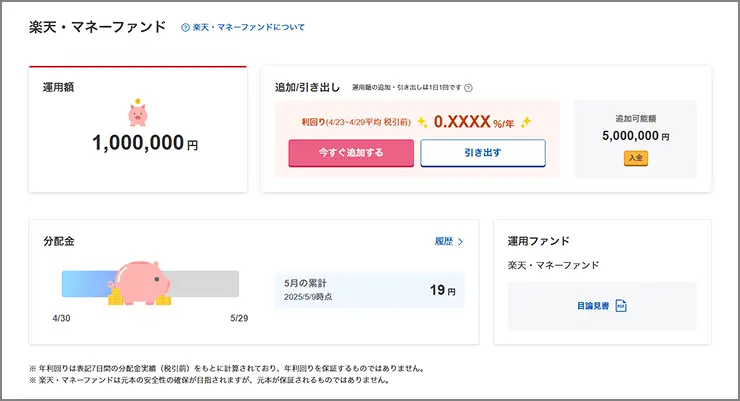Click the 追加/引き出し heading
The width and height of the screenshot is (740, 401).
tap(308, 87)
